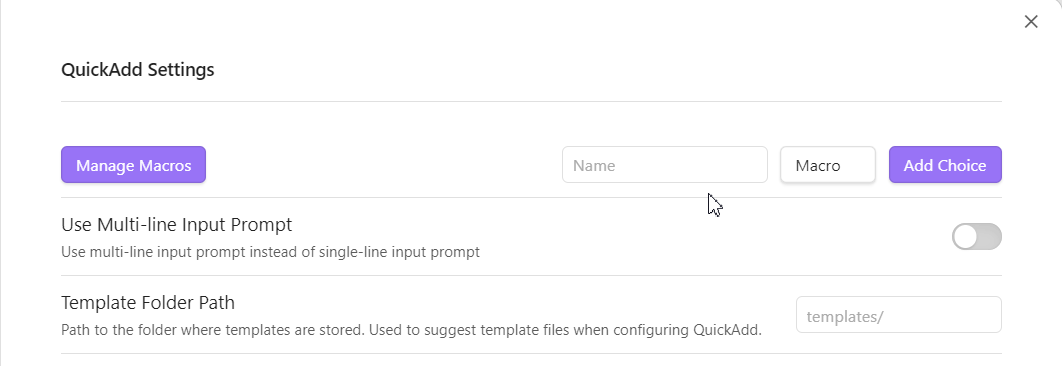
Task: Click the Template Folder Path setting title
Action: pos(148,302)
